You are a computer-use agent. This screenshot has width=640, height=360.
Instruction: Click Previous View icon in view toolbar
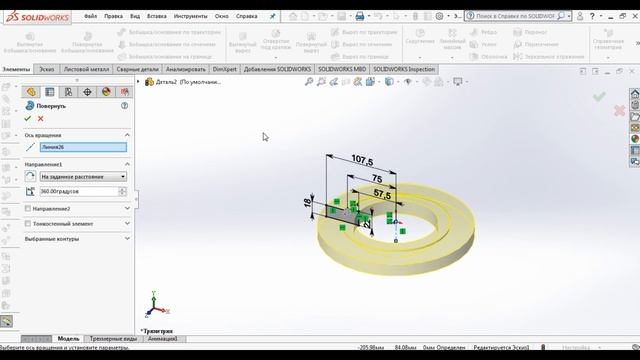tap(333, 82)
